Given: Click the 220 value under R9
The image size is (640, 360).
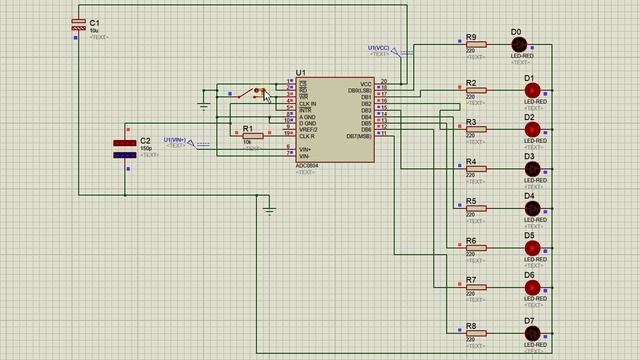Looking at the screenshot, I should pyautogui.click(x=470, y=51).
